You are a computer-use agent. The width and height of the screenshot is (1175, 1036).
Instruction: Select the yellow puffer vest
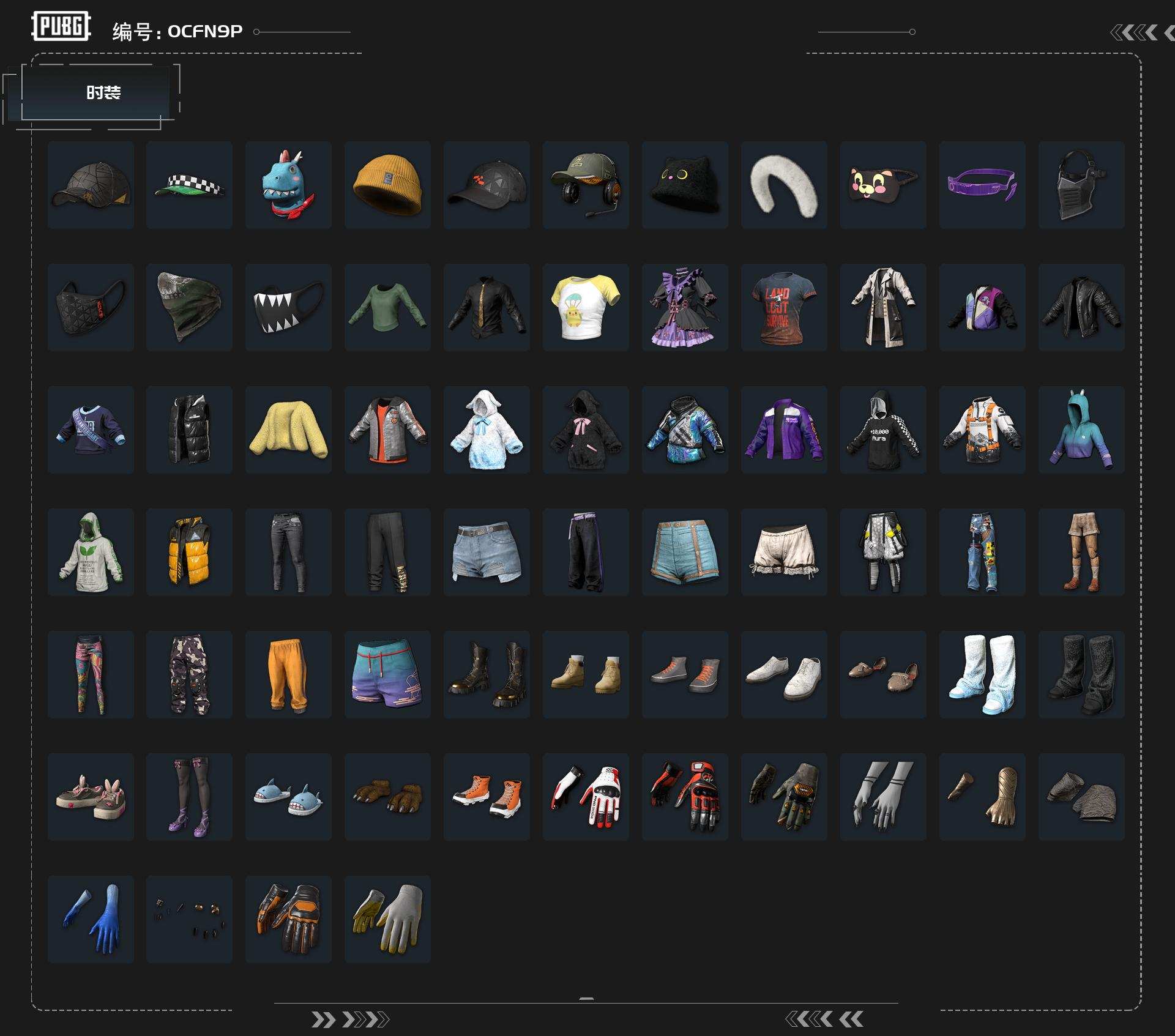189,552
